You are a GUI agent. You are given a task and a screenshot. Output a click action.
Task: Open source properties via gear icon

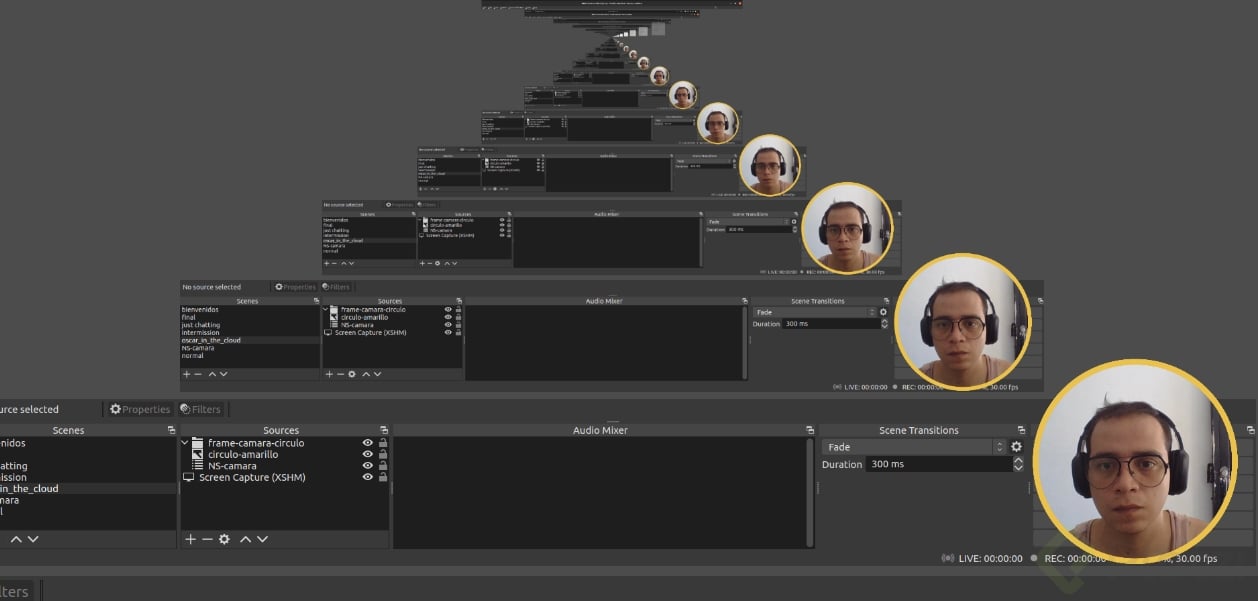coord(224,539)
